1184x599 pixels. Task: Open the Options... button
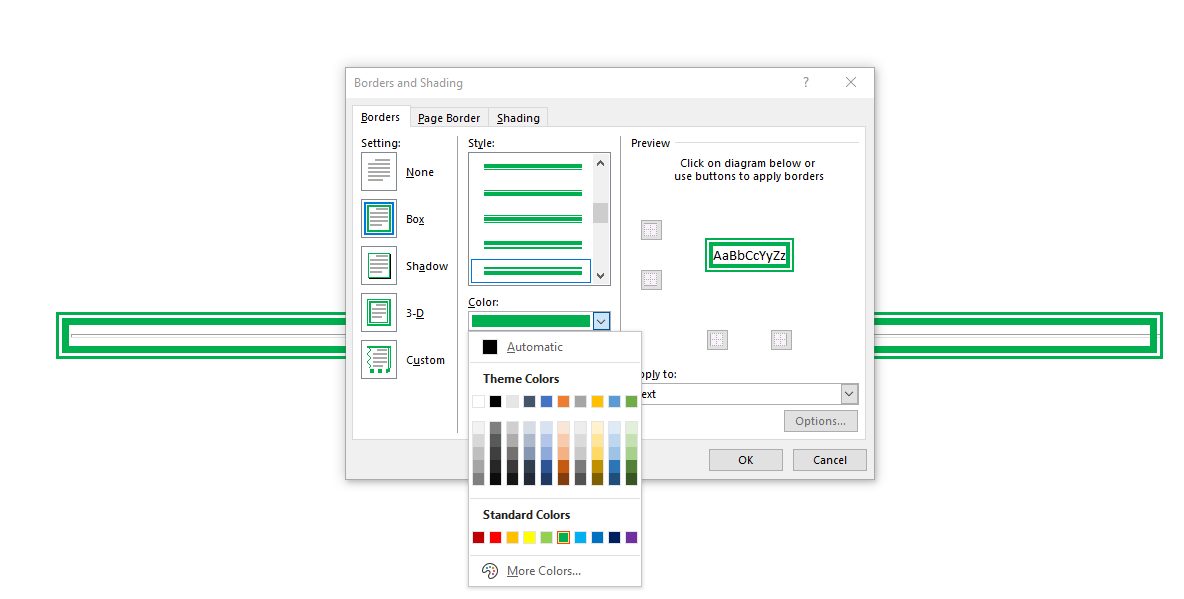[820, 421]
